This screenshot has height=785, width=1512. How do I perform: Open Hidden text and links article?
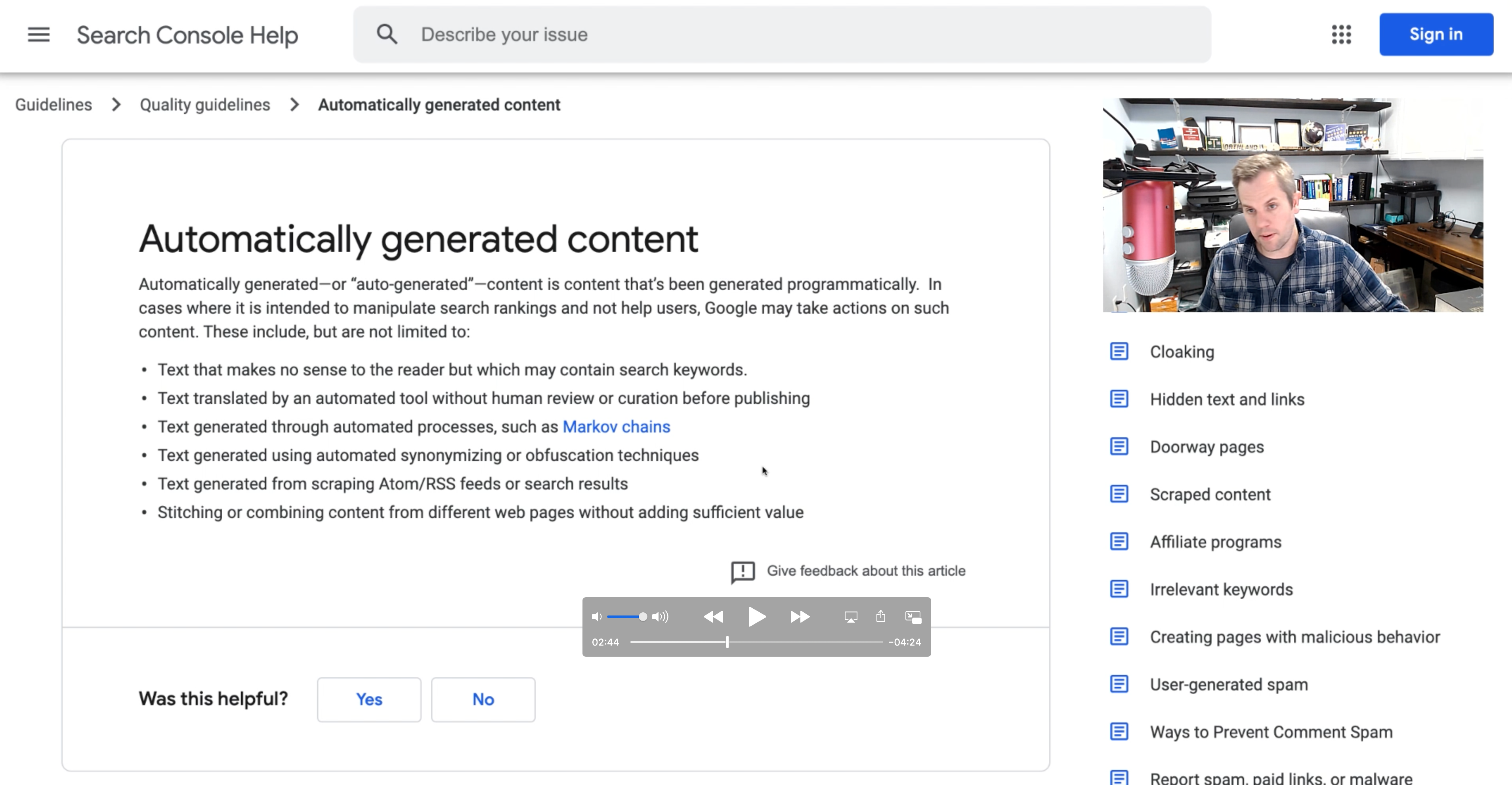tap(1227, 400)
